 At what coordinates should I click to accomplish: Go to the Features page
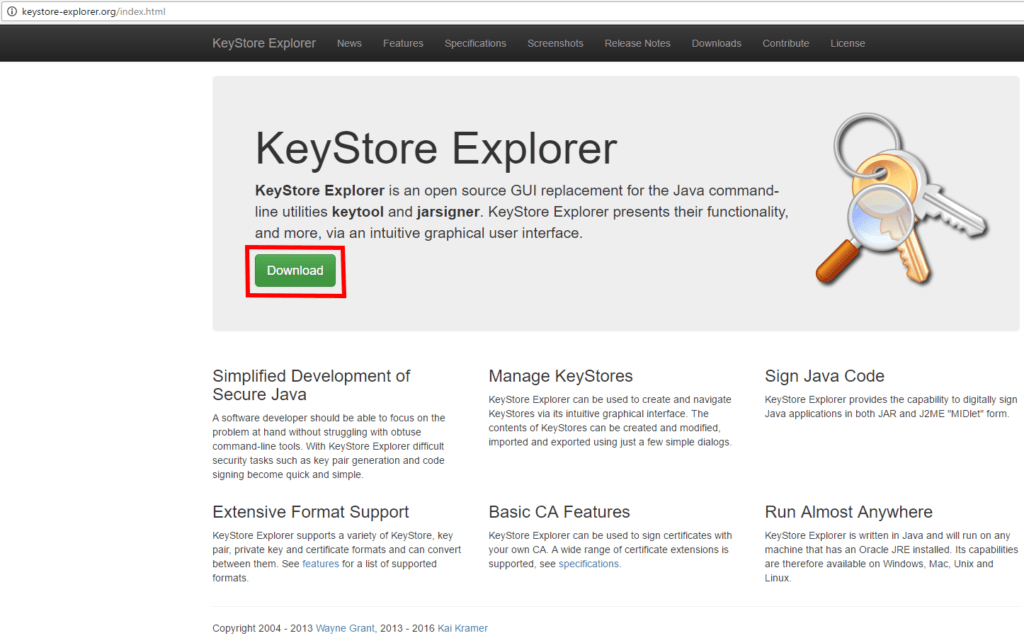click(x=403, y=43)
